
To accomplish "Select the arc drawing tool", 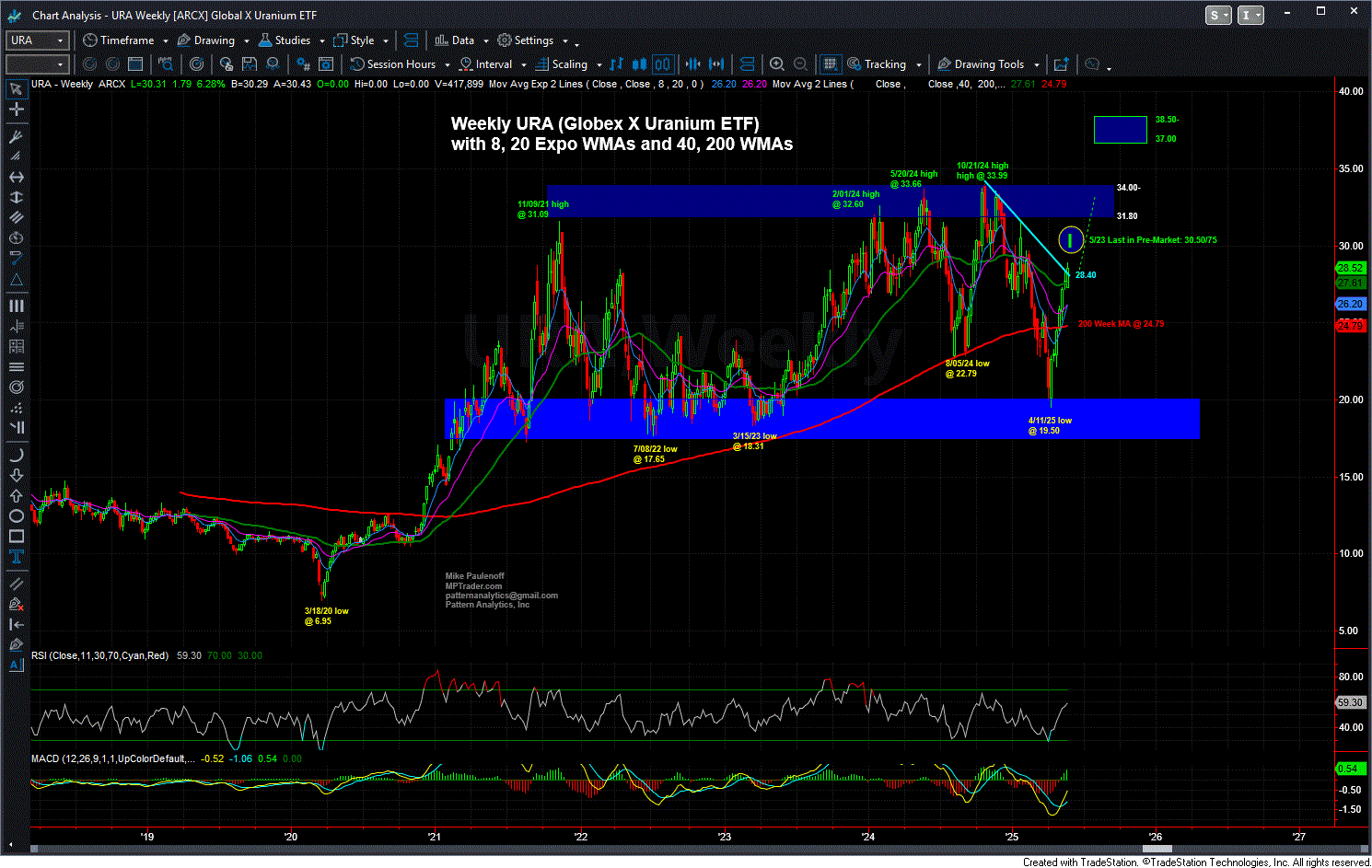I will (16, 455).
